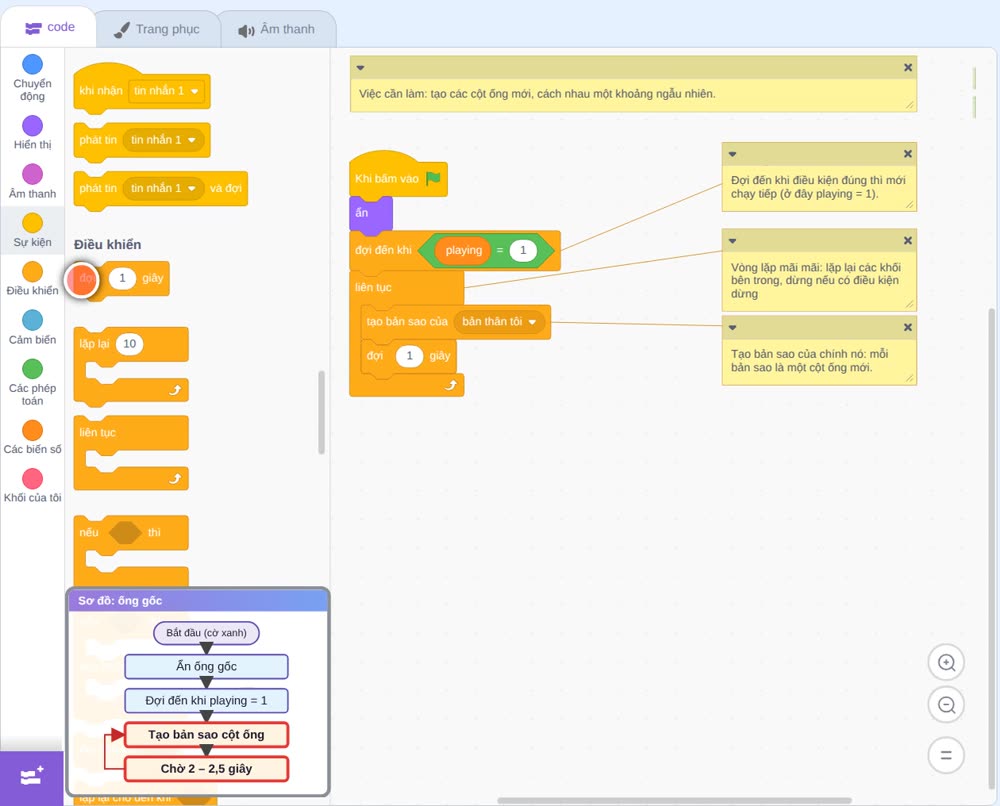Image resolution: width=1000 pixels, height=806 pixels.
Task: Collapse the Vòng lặp mãi mãi comment
Action: click(732, 241)
